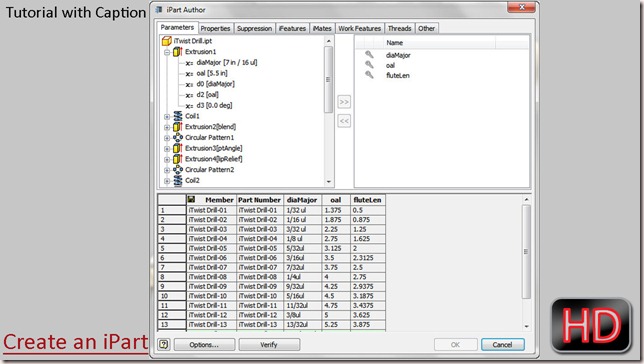Click the help question mark icon
The width and height of the screenshot is (644, 364).
click(x=163, y=344)
